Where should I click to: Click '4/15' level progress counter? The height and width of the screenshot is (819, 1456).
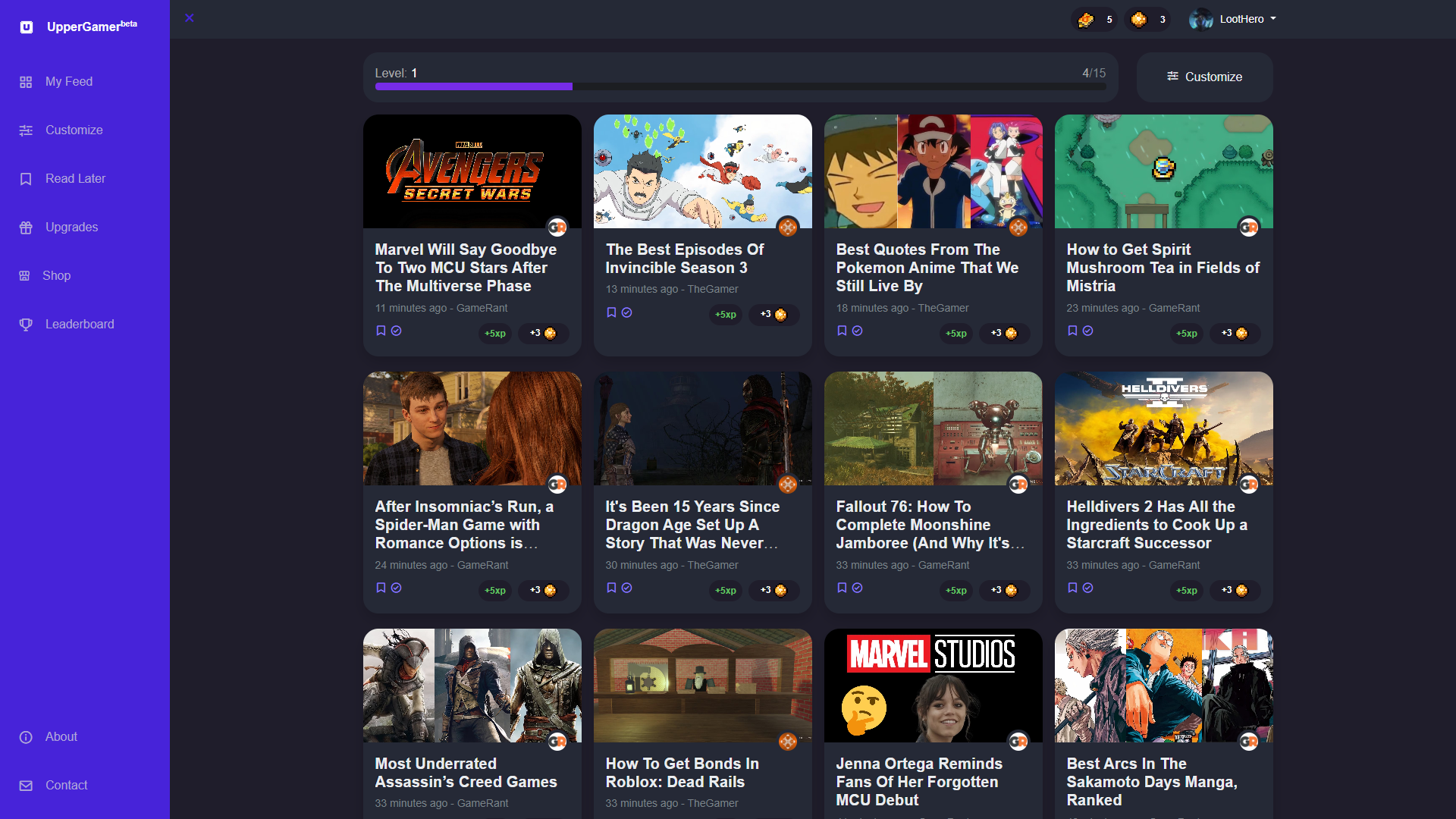tap(1094, 73)
